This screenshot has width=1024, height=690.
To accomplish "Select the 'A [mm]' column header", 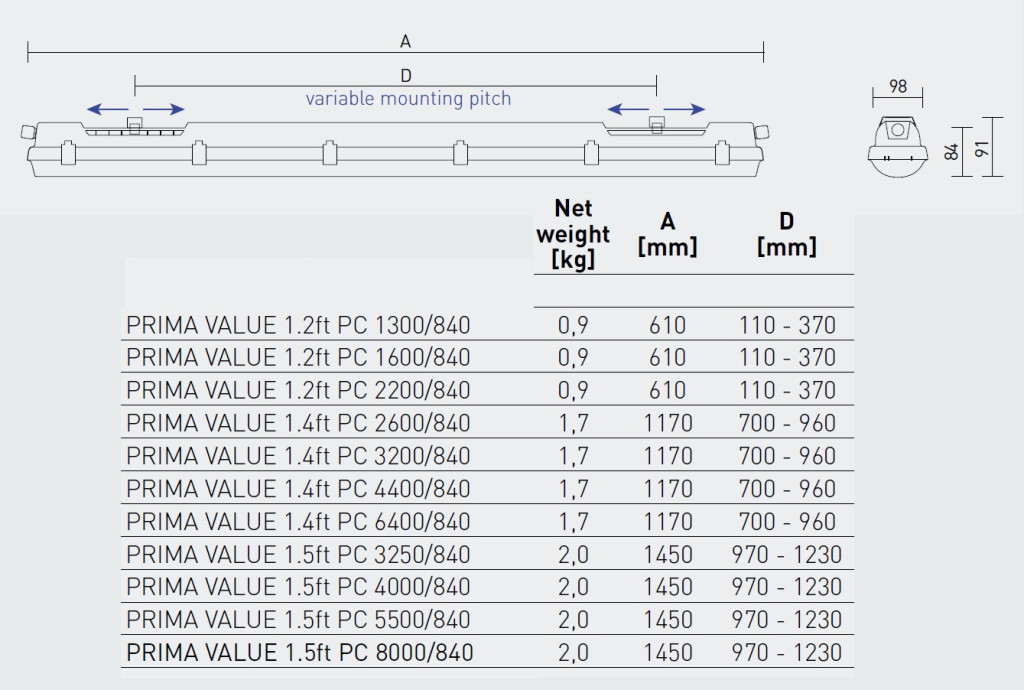I will pos(667,234).
